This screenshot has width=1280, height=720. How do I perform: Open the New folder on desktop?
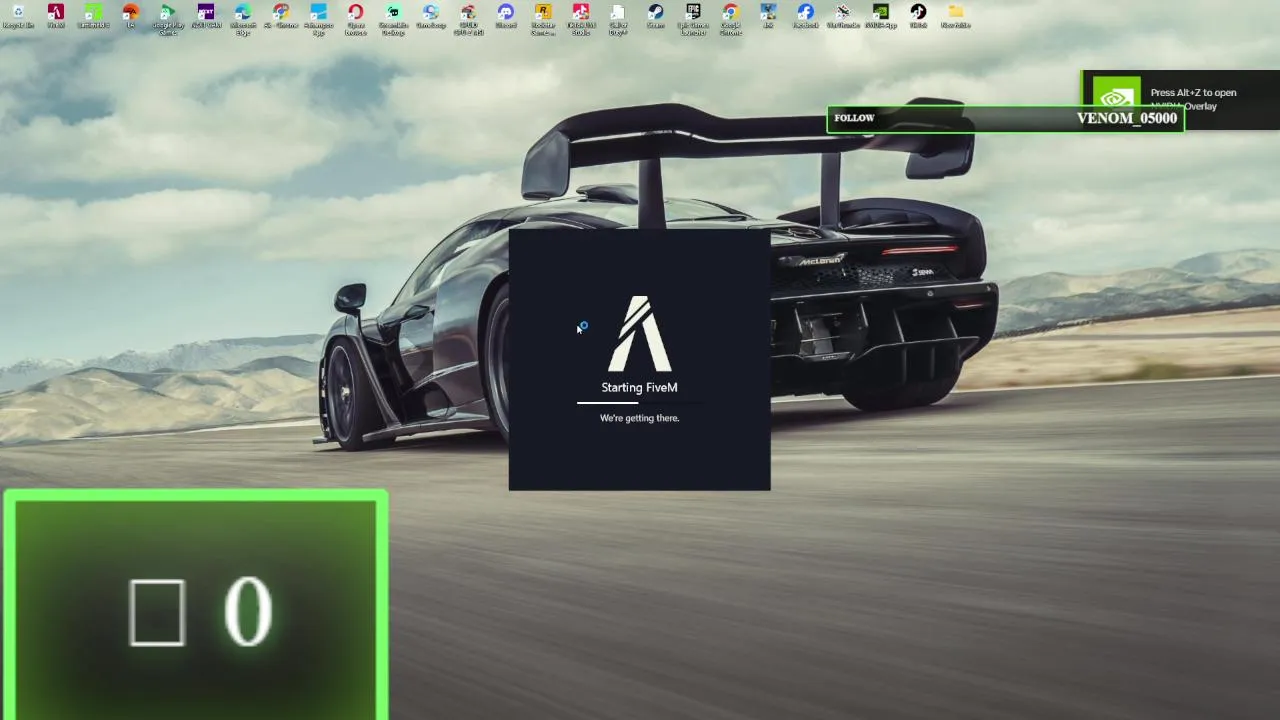[955, 17]
